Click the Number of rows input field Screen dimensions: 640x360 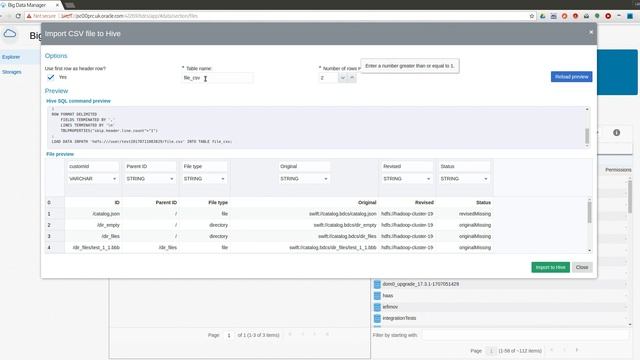[329, 78]
